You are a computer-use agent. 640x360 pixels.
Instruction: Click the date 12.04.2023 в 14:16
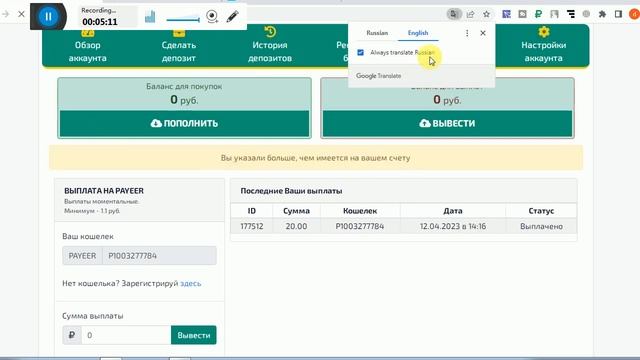453,226
